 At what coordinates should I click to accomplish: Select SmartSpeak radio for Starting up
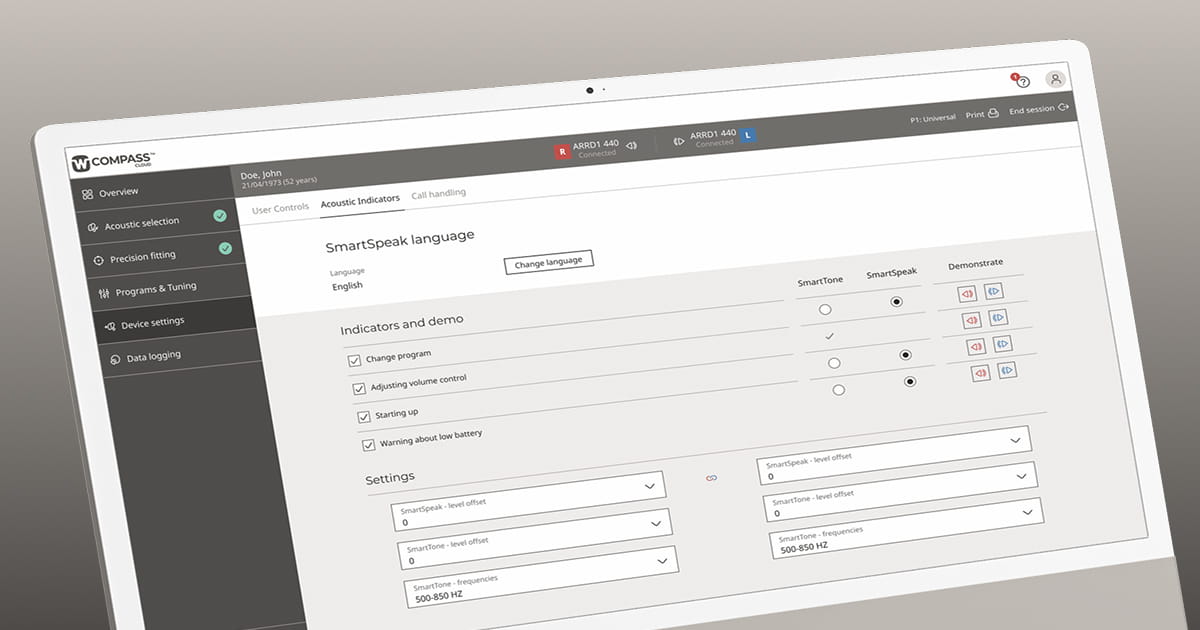coord(905,355)
